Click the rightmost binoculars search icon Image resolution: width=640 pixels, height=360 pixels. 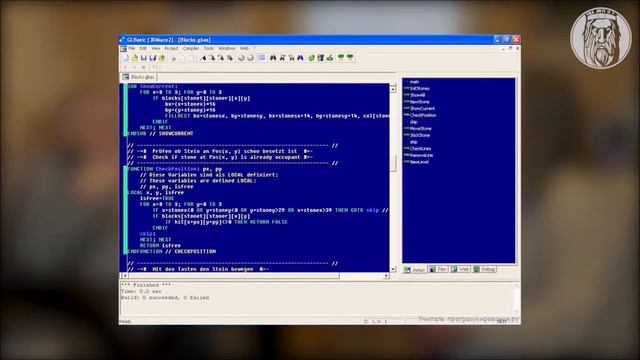tap(300, 58)
